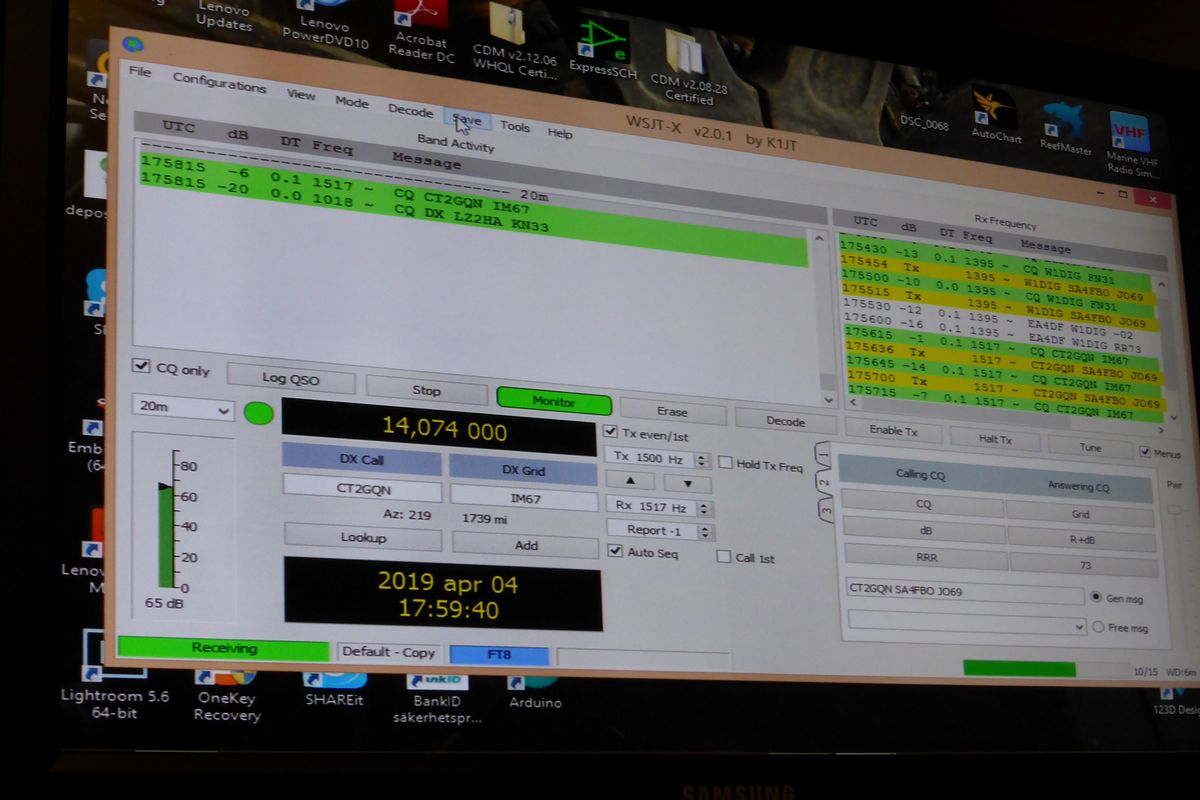
Task: Open the Save menu
Action: pyautogui.click(x=467, y=120)
